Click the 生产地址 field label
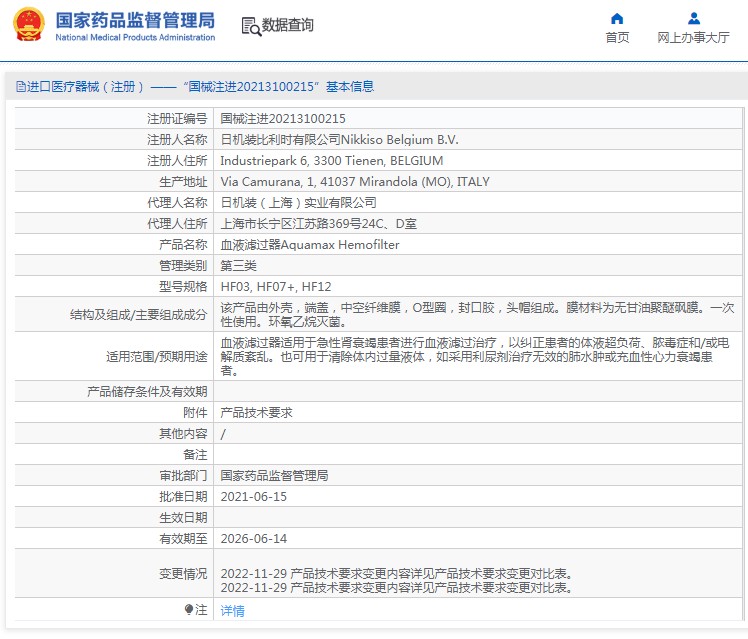Viewport: 748px width, 639px height. point(183,182)
